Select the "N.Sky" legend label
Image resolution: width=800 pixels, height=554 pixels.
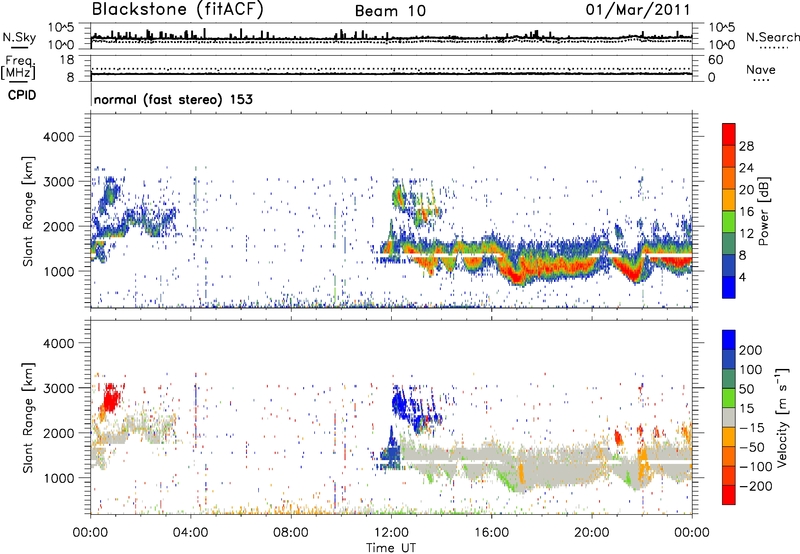[x=19, y=37]
